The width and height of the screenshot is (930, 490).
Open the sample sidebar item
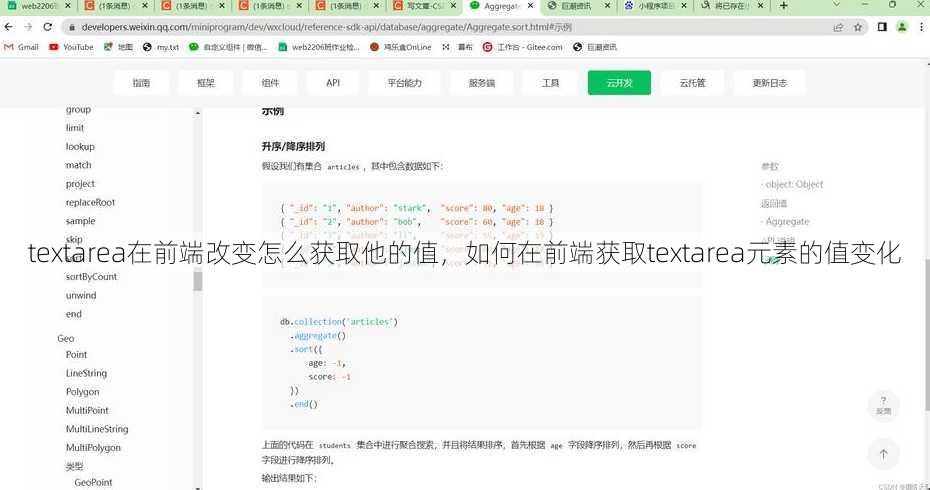coord(81,221)
